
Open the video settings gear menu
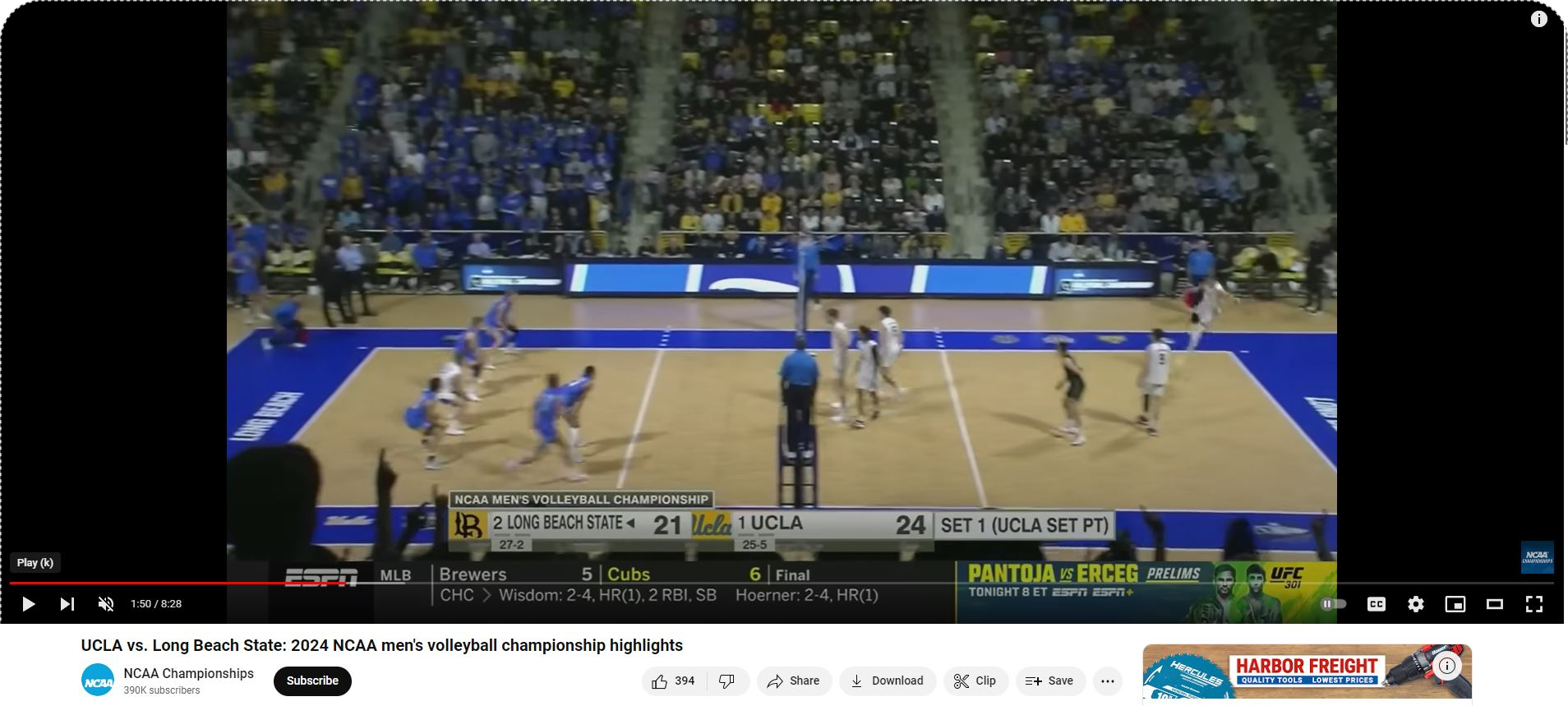click(x=1415, y=604)
